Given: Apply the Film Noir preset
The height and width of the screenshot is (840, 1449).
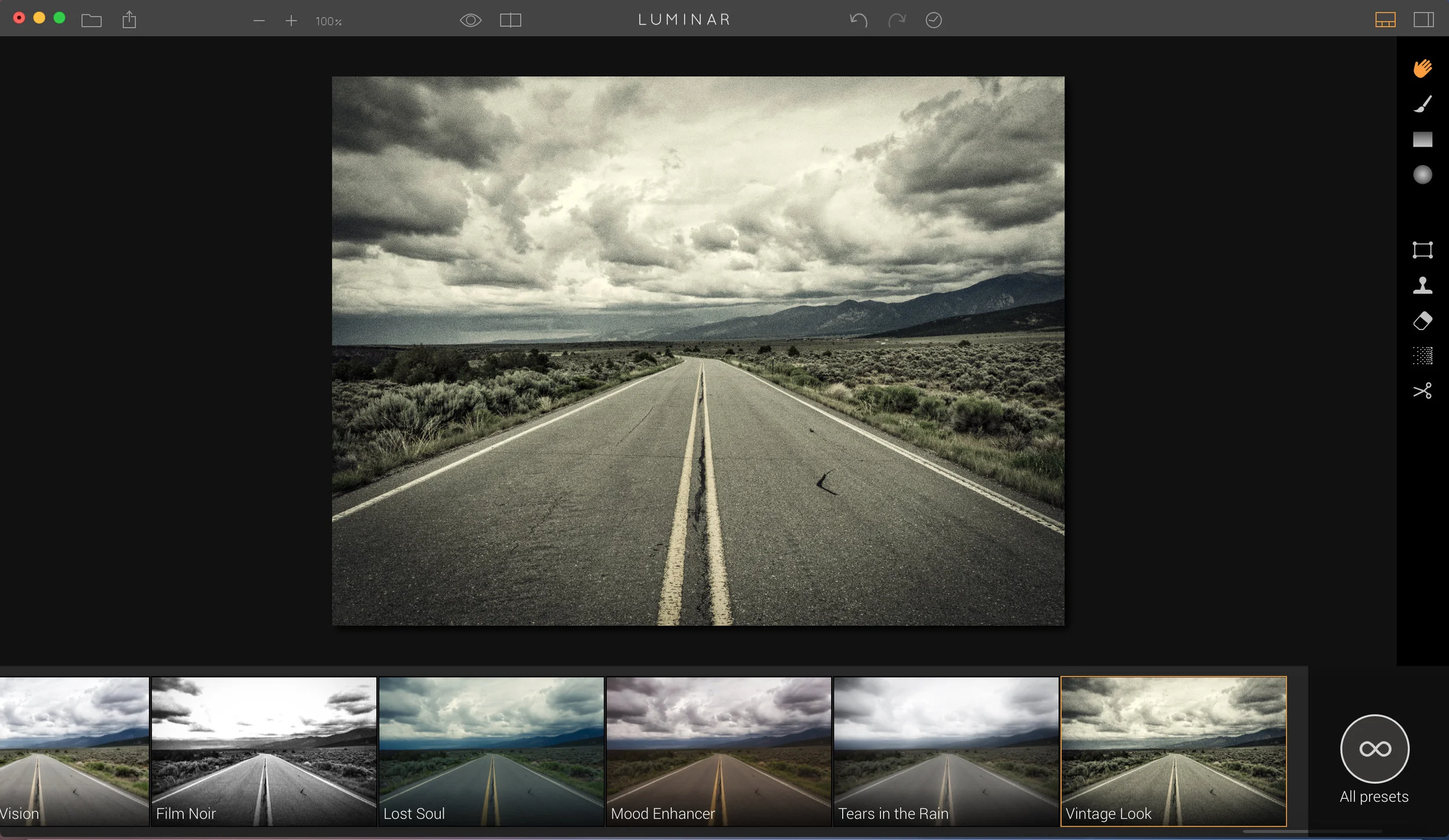Looking at the screenshot, I should (264, 751).
